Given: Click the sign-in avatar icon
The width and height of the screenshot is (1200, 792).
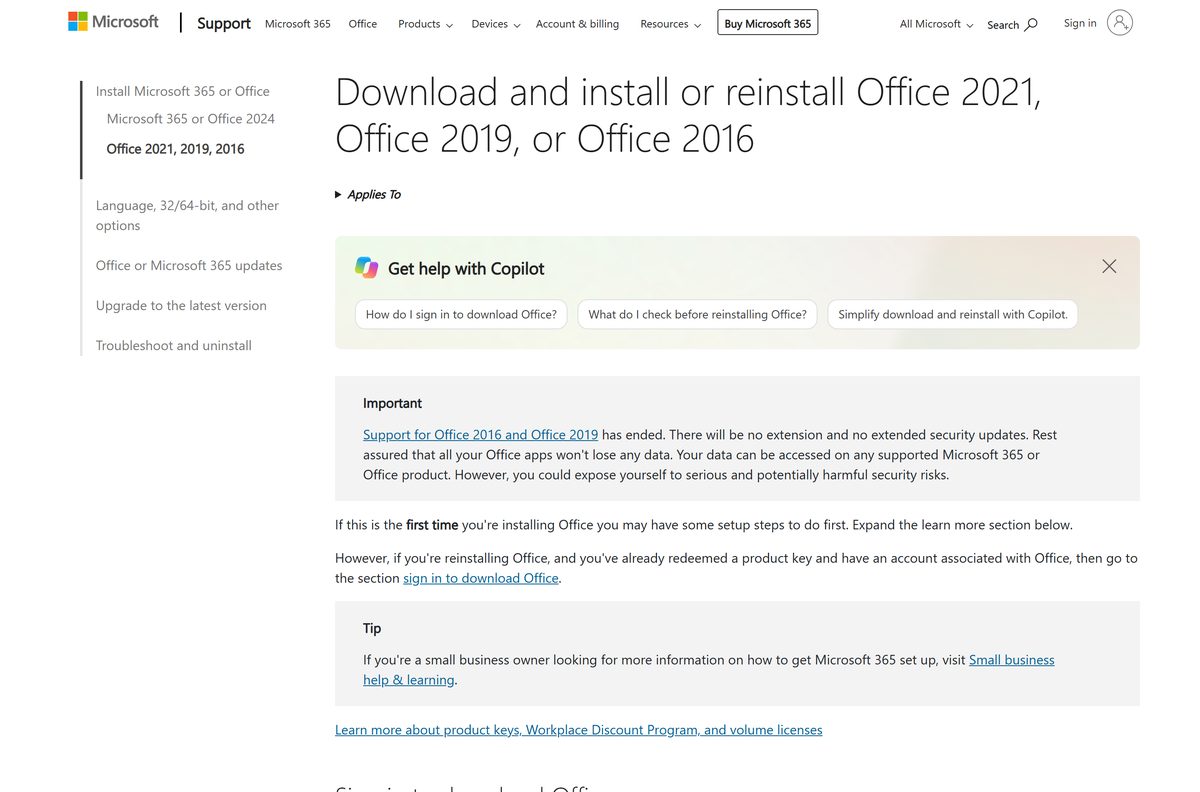Looking at the screenshot, I should point(1120,23).
